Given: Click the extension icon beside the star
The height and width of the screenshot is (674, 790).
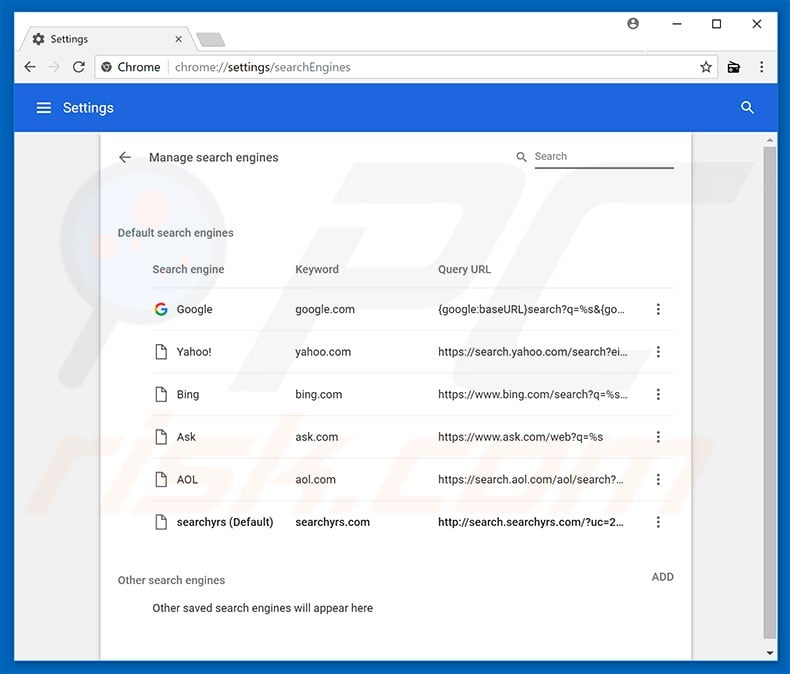Looking at the screenshot, I should (734, 67).
